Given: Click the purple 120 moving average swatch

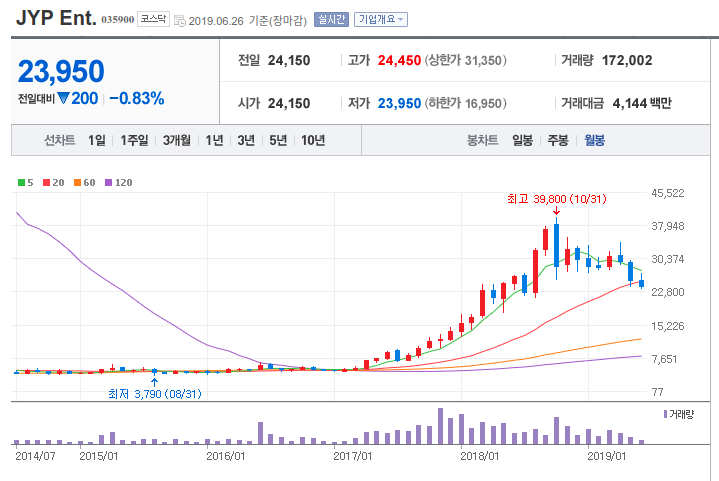Looking at the screenshot, I should [x=109, y=182].
